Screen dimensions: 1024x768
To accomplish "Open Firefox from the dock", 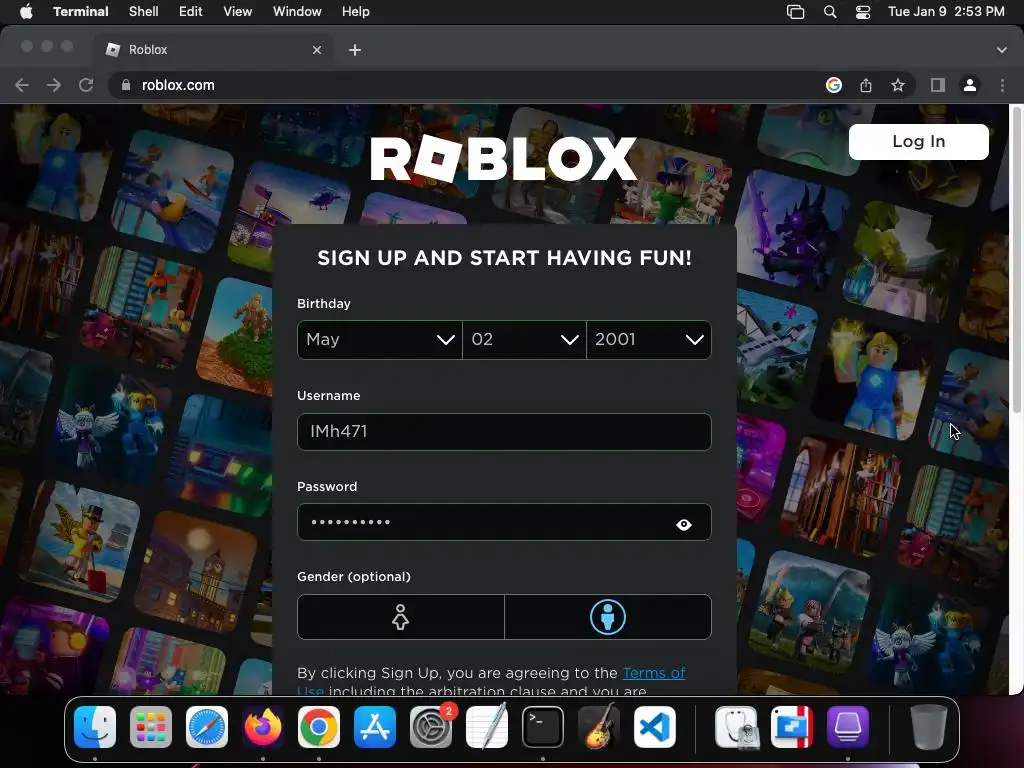I will (263, 727).
